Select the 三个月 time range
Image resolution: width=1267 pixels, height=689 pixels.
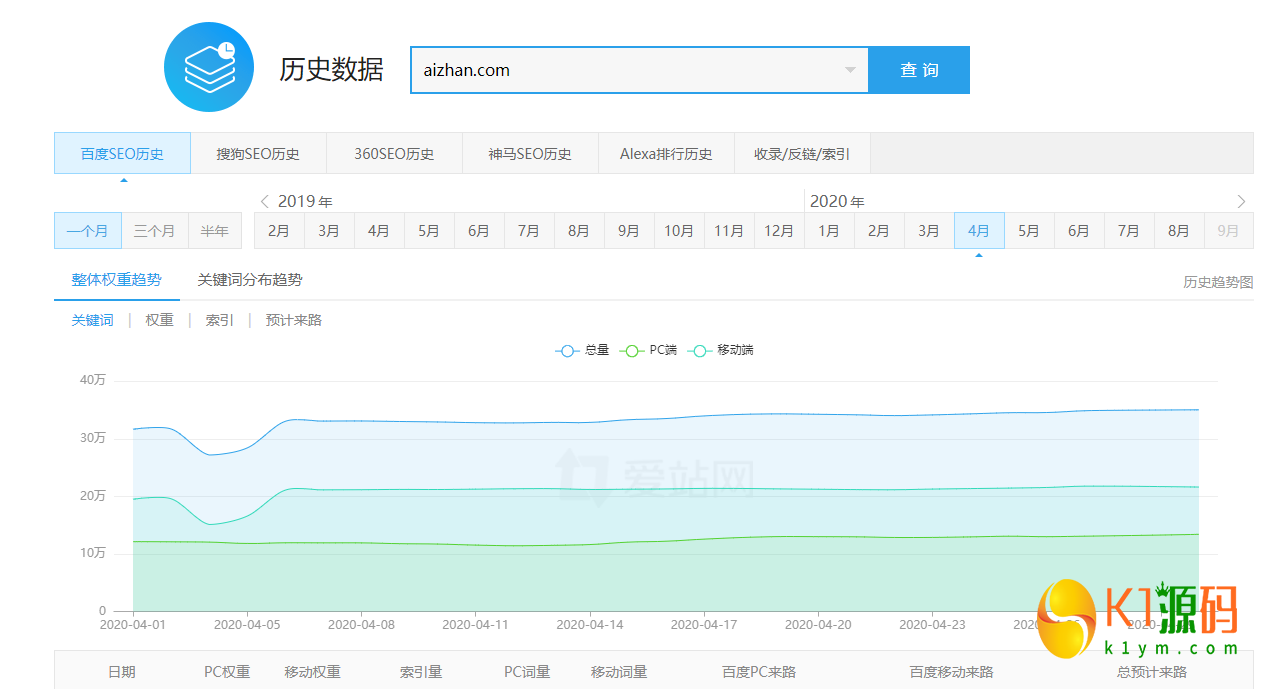click(154, 231)
